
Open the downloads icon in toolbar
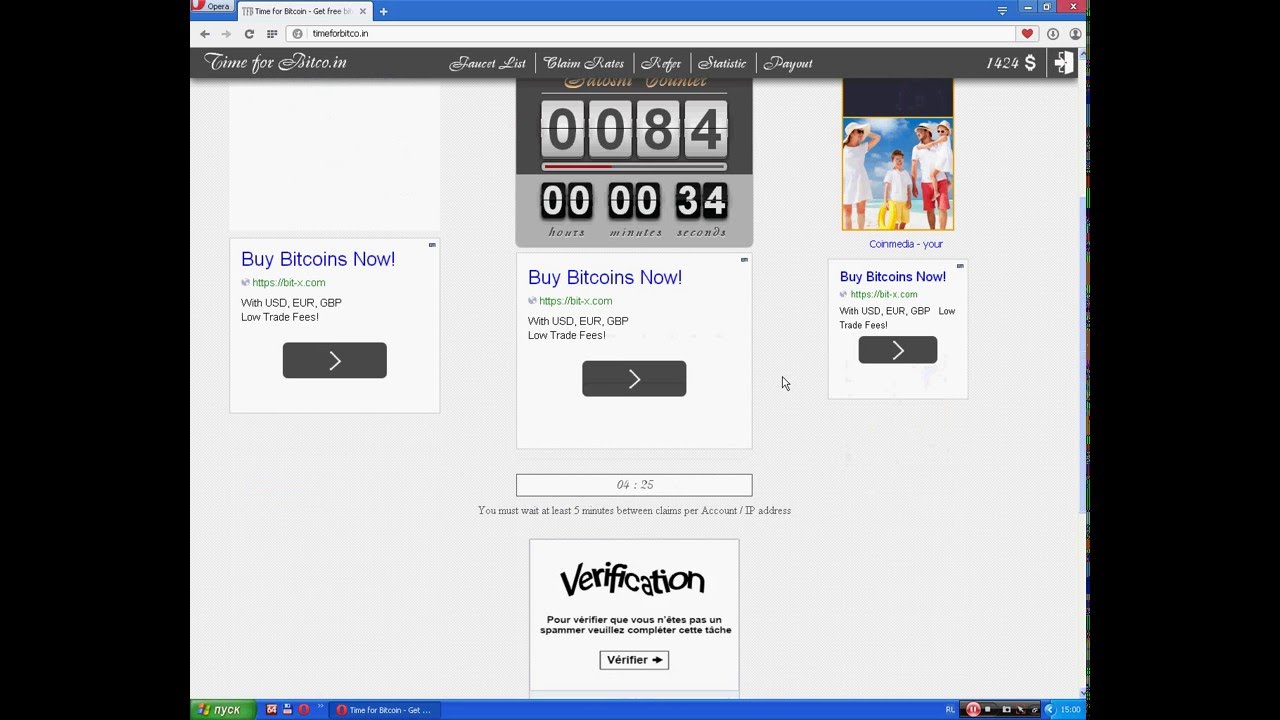coord(1053,33)
